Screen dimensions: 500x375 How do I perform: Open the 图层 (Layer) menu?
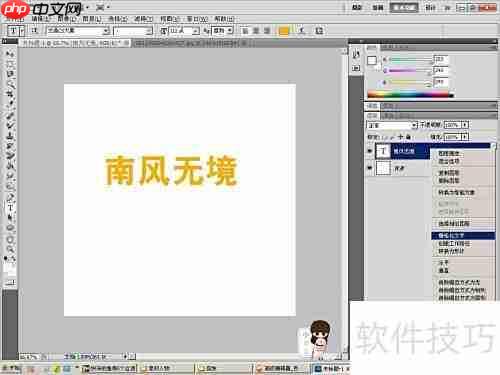tap(92, 19)
